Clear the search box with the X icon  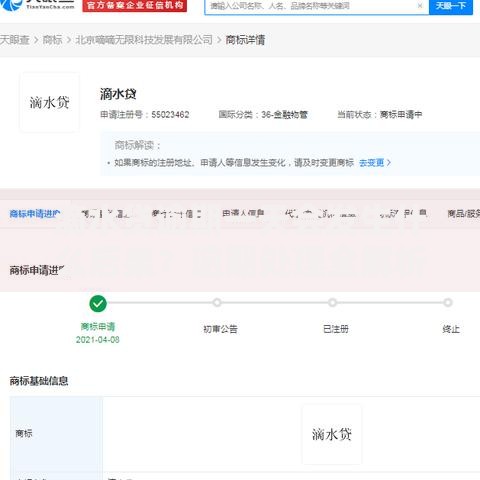pyautogui.click(x=420, y=6)
